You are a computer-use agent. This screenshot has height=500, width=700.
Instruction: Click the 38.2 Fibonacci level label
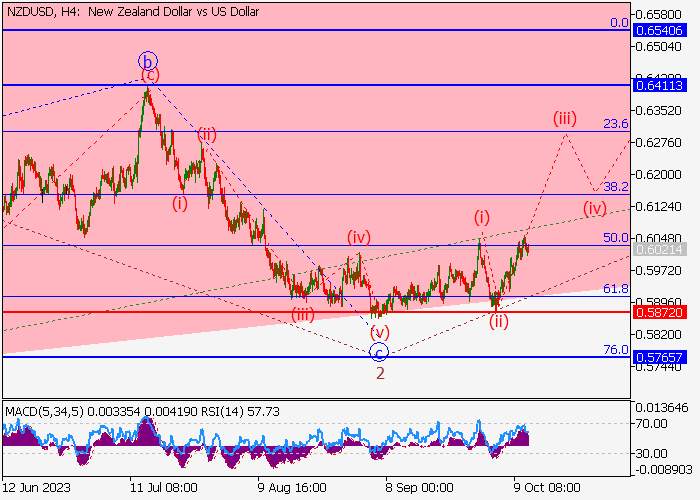point(616,187)
